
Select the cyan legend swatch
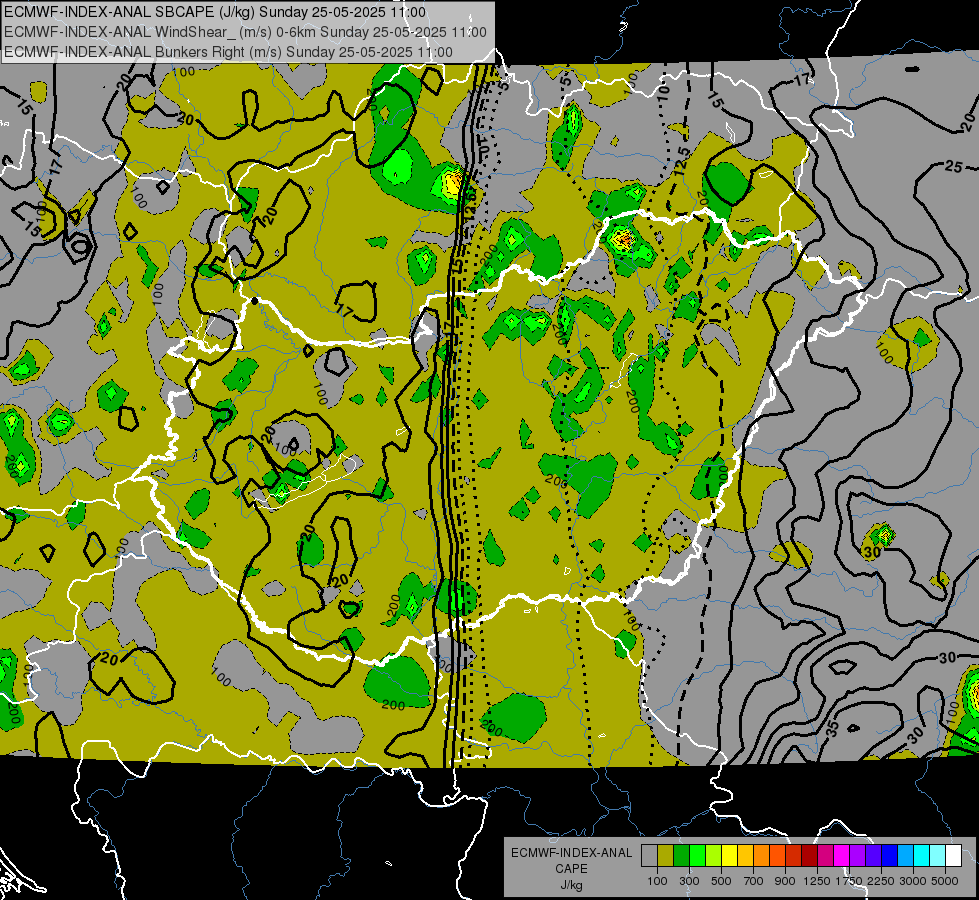[921, 856]
